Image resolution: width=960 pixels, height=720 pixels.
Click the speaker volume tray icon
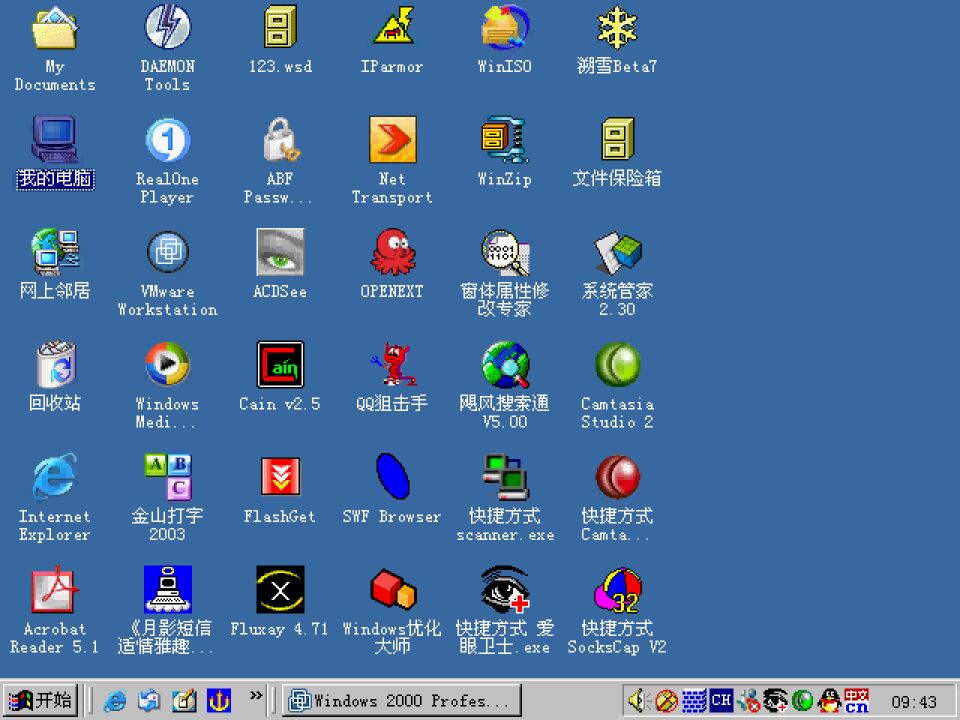(639, 701)
